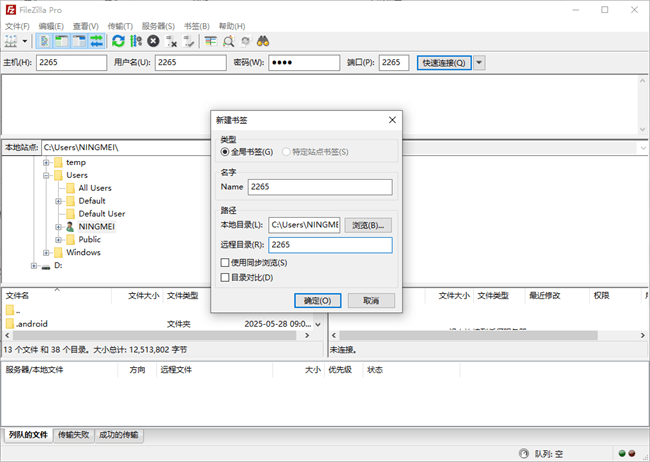
Task: Check the 目录对比 checkbox
Action: point(225,277)
